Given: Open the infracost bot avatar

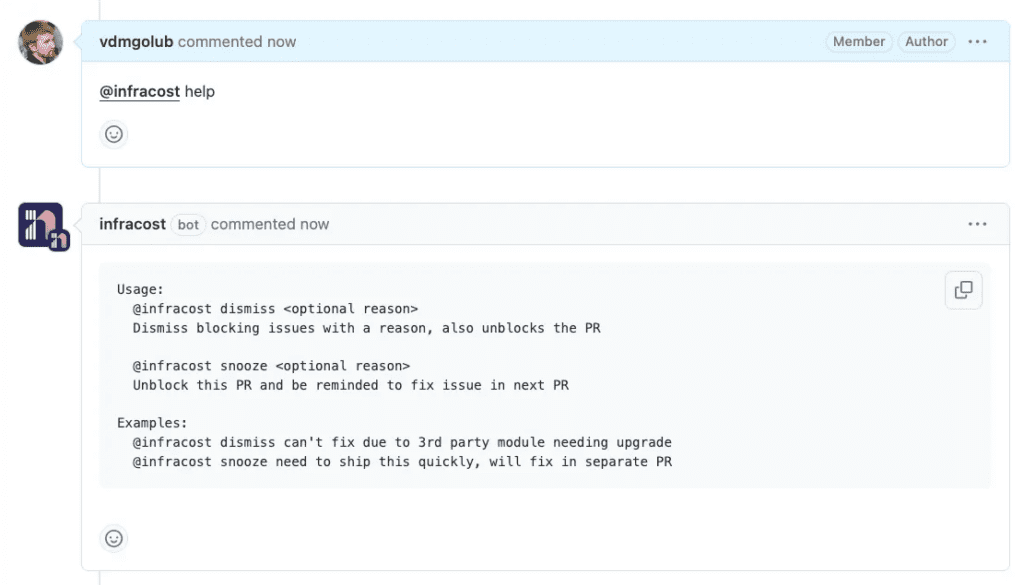Looking at the screenshot, I should (43, 226).
